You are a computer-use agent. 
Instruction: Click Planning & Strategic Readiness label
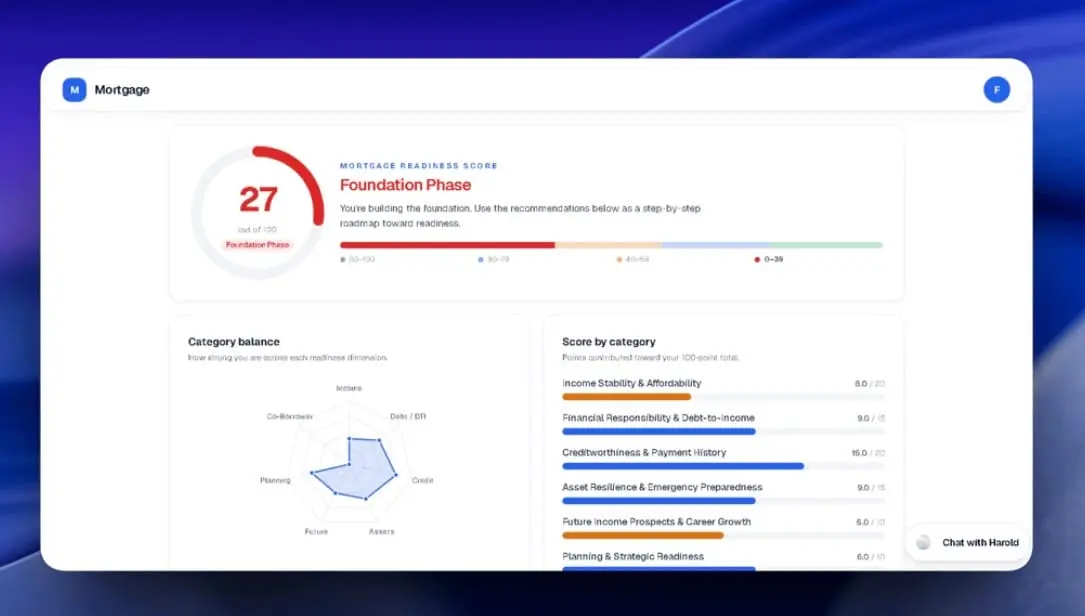[633, 556]
